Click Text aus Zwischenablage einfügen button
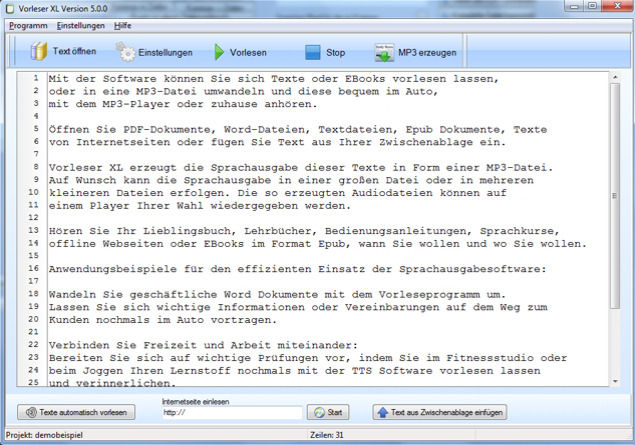 pyautogui.click(x=440, y=413)
